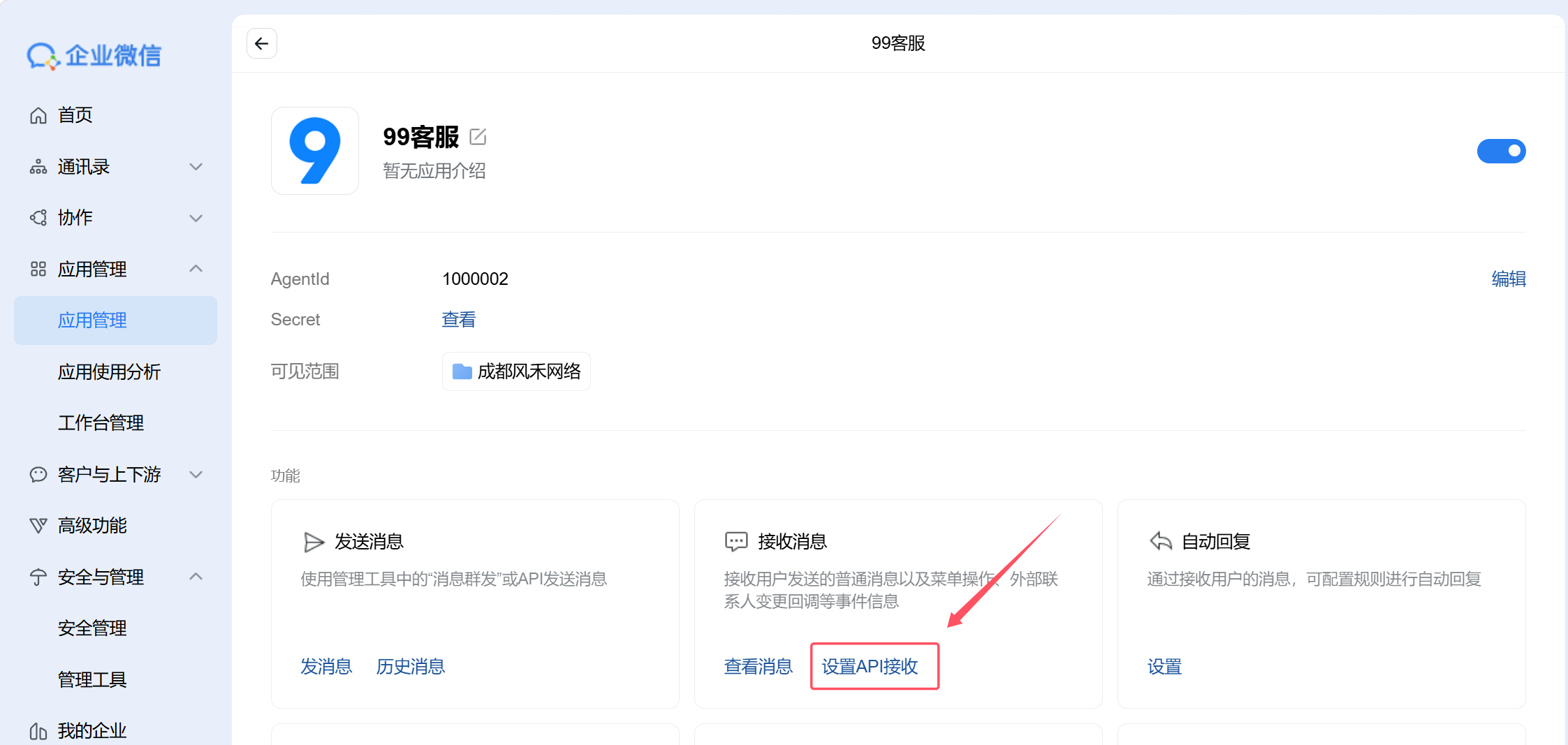This screenshot has width=1568, height=745.
Task: Open the 历史消息 link
Action: 411,667
